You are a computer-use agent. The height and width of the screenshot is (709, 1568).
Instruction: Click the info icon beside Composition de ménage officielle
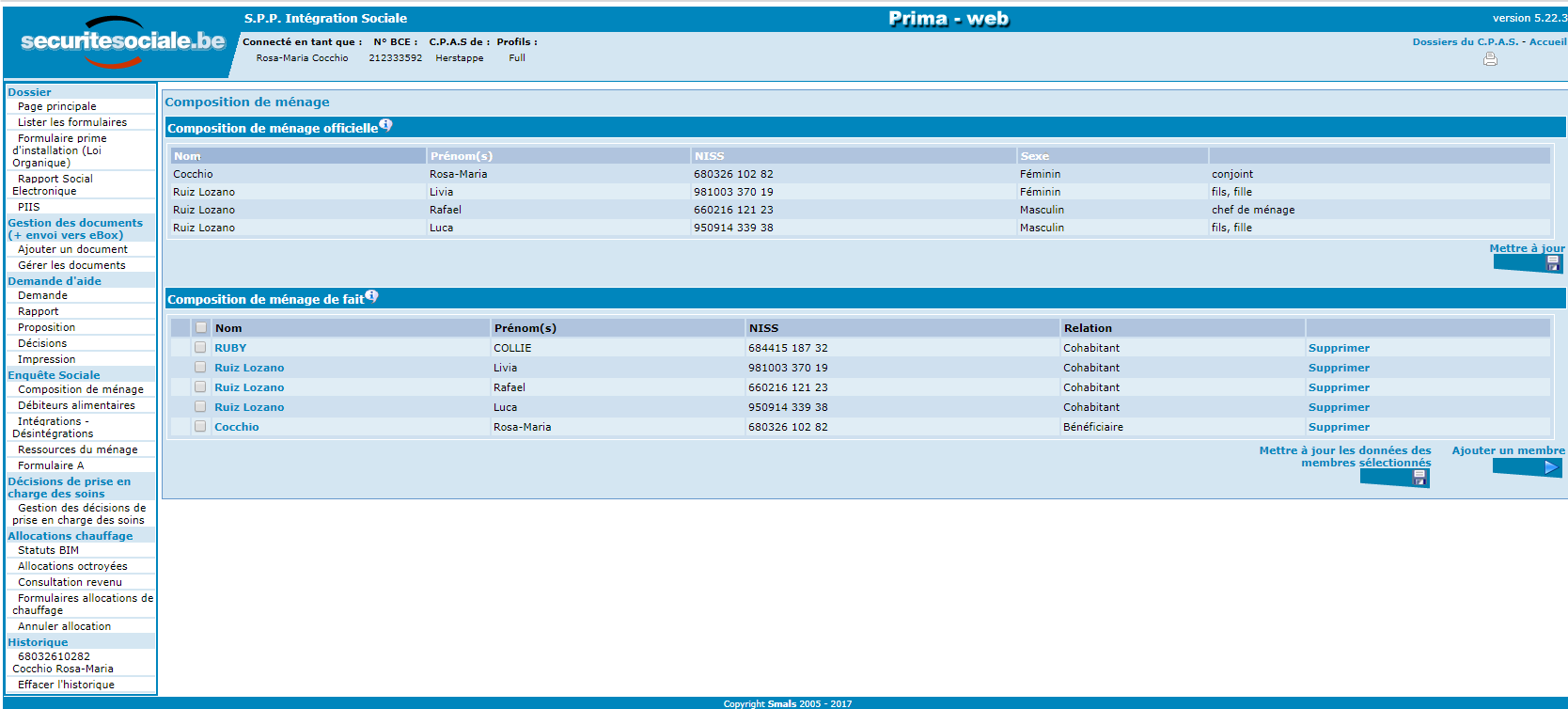pyautogui.click(x=385, y=125)
